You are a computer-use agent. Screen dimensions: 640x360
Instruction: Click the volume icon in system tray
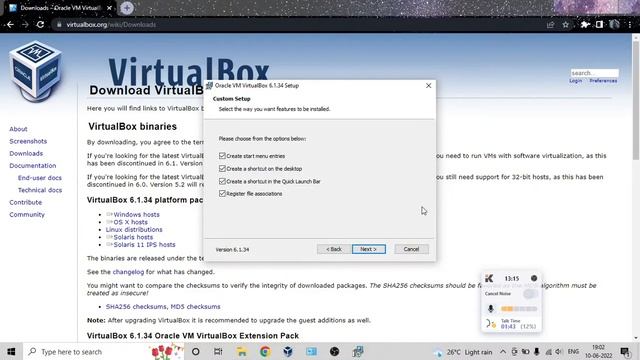point(559,351)
